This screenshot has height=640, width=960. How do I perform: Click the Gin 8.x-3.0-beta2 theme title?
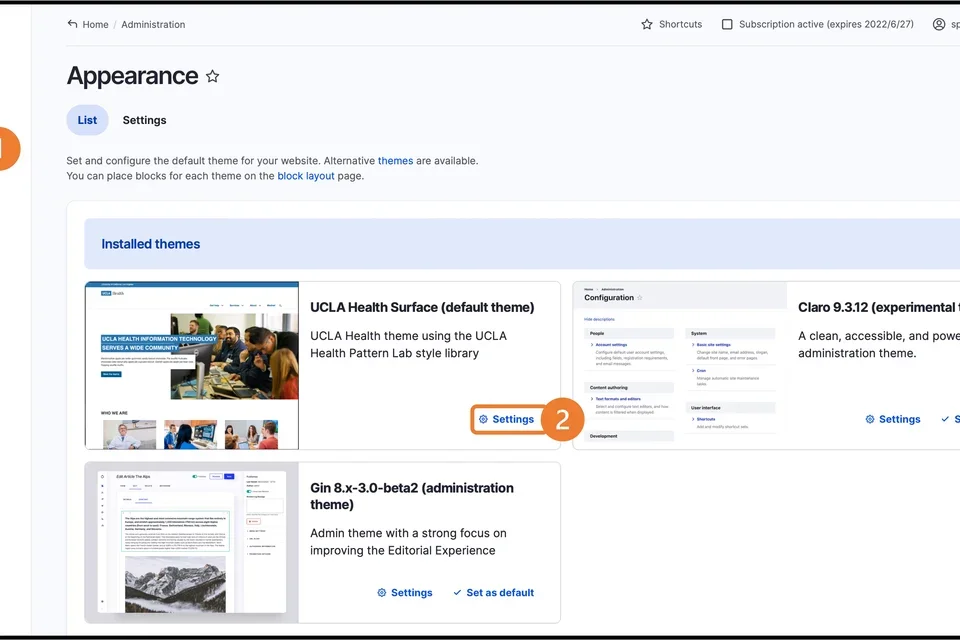412,496
